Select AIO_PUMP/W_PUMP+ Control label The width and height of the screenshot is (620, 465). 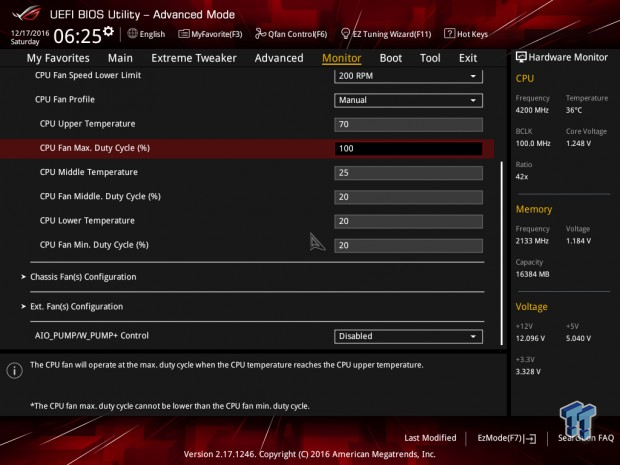pyautogui.click(x=92, y=335)
